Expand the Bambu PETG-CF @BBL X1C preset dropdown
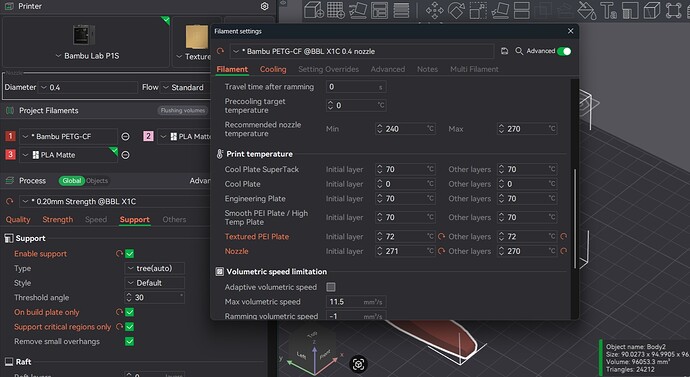Image resolution: width=690 pixels, height=377 pixels. tap(361, 51)
